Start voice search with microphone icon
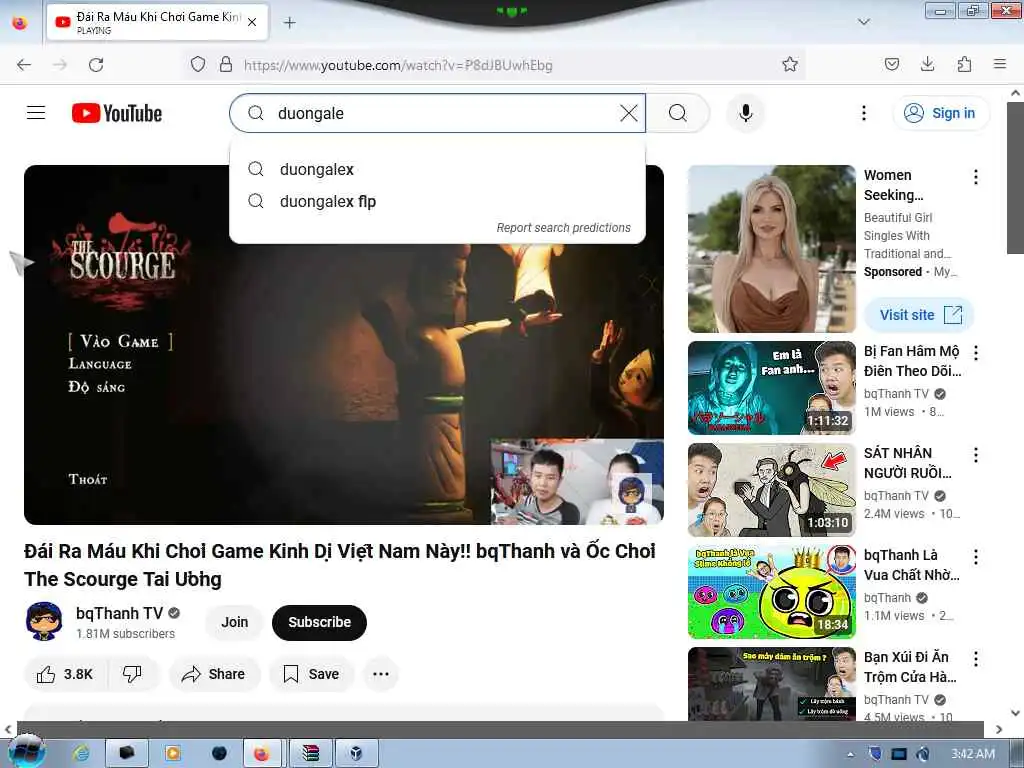Image resolution: width=1024 pixels, height=768 pixels. 745,113
